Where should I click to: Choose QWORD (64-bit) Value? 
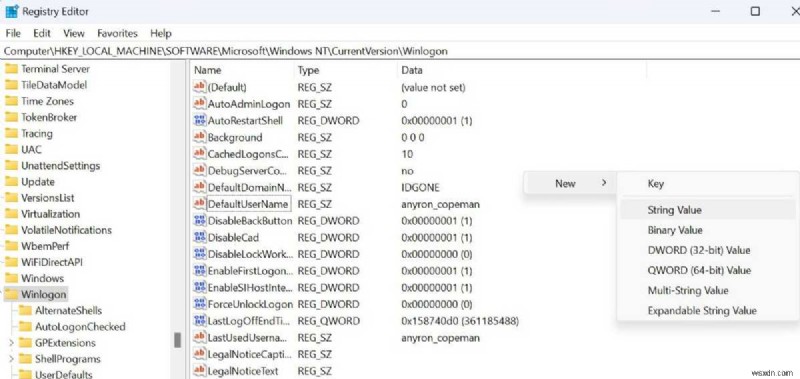[x=708, y=270]
